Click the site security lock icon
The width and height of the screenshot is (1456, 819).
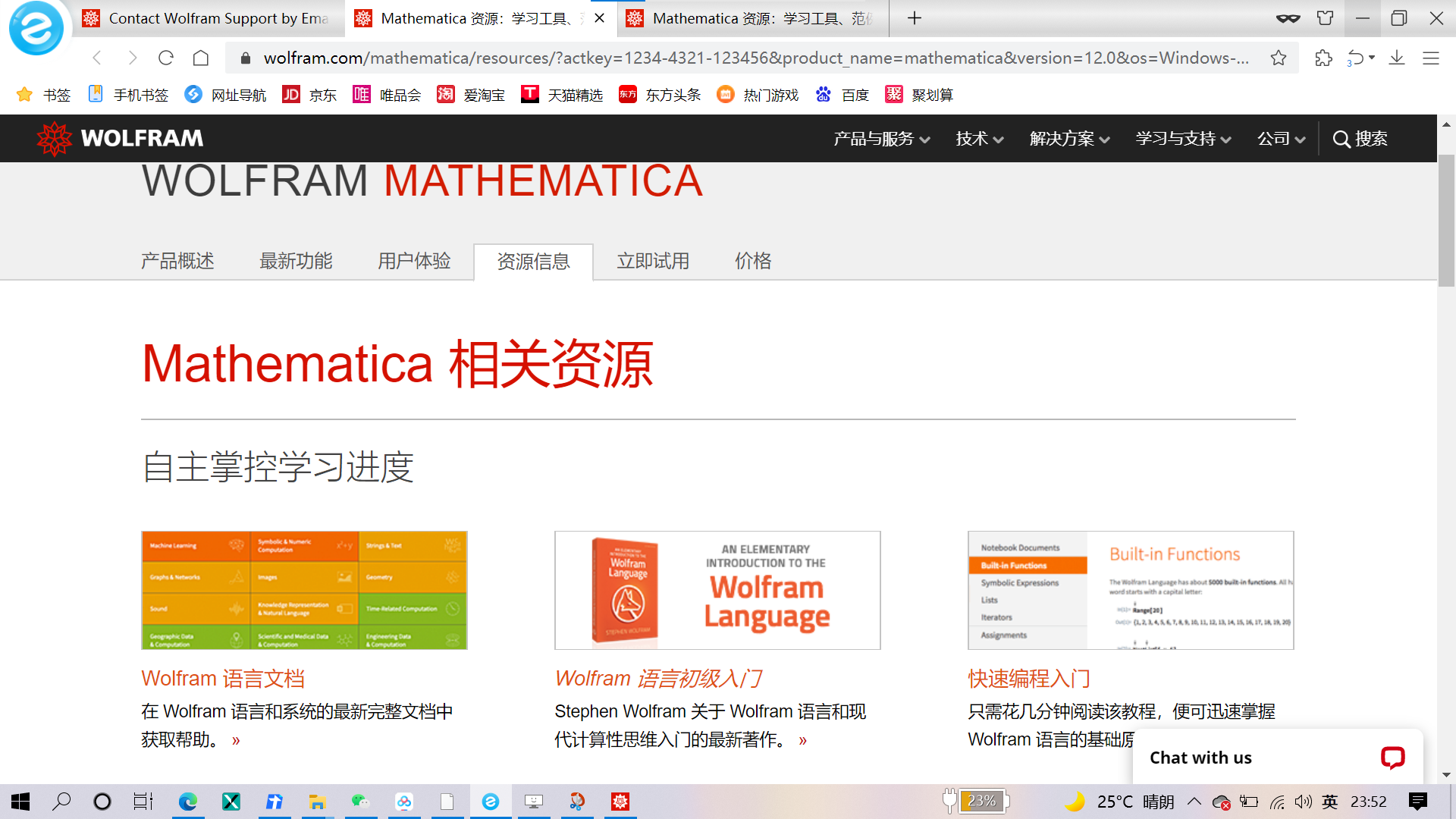(245, 57)
